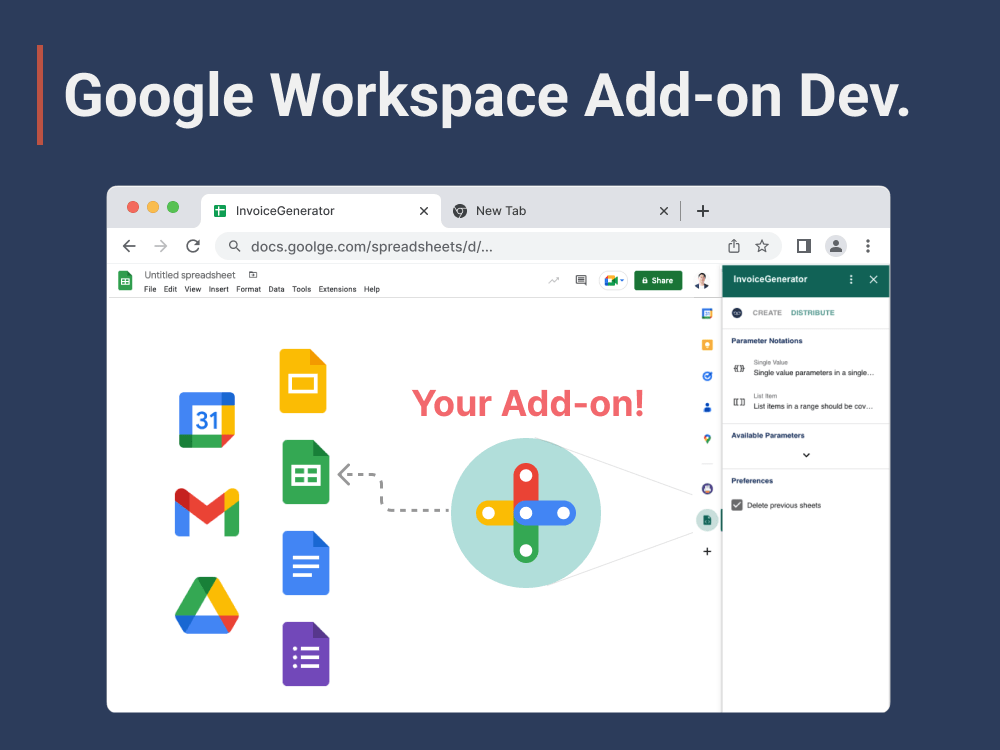The image size is (1000, 750).
Task: Select the InvoiceGenerator add-on icon in the sidebar
Action: click(707, 520)
